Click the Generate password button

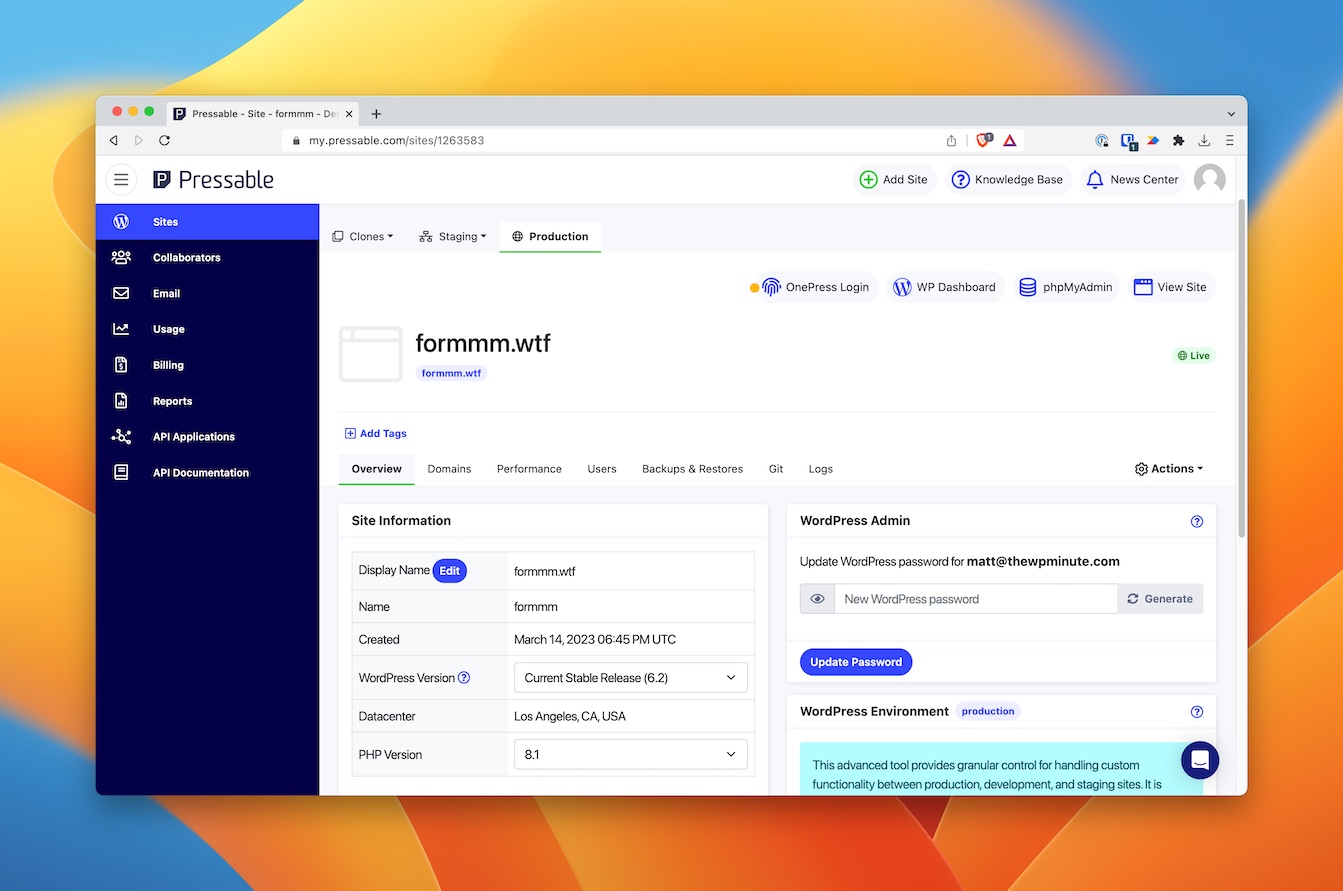1160,599
